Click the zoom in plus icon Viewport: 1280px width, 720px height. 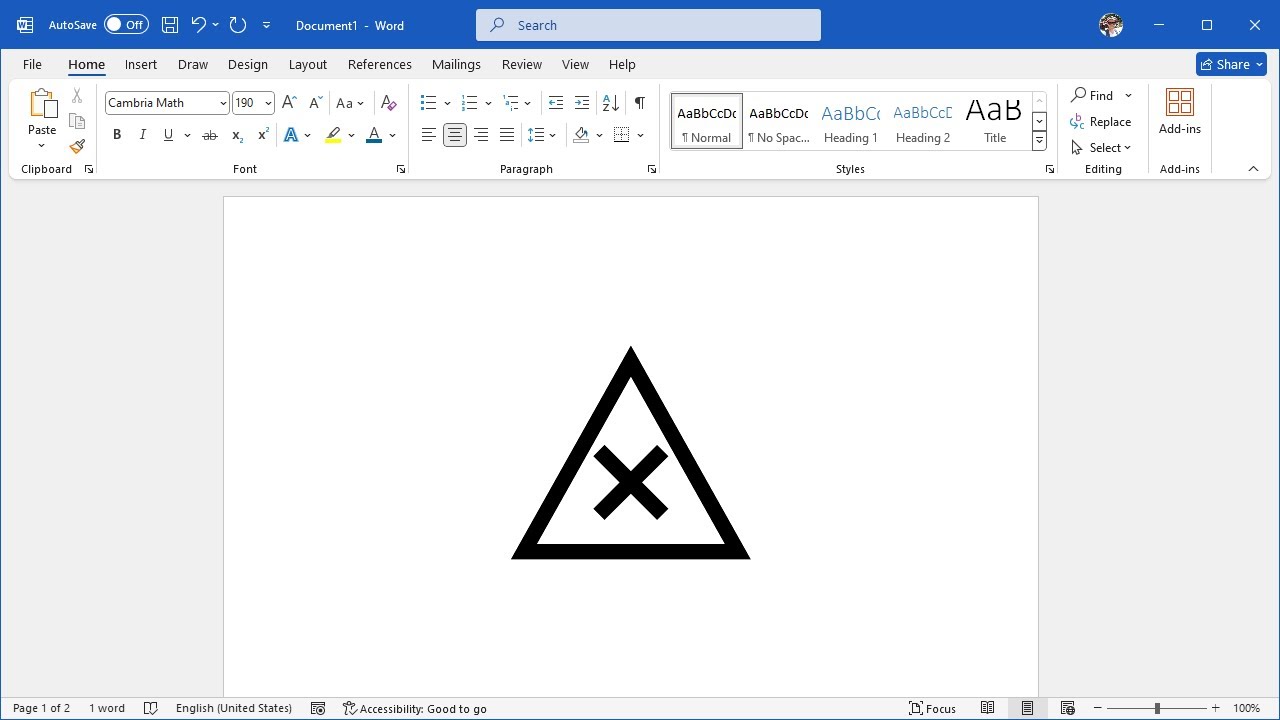coord(1215,708)
